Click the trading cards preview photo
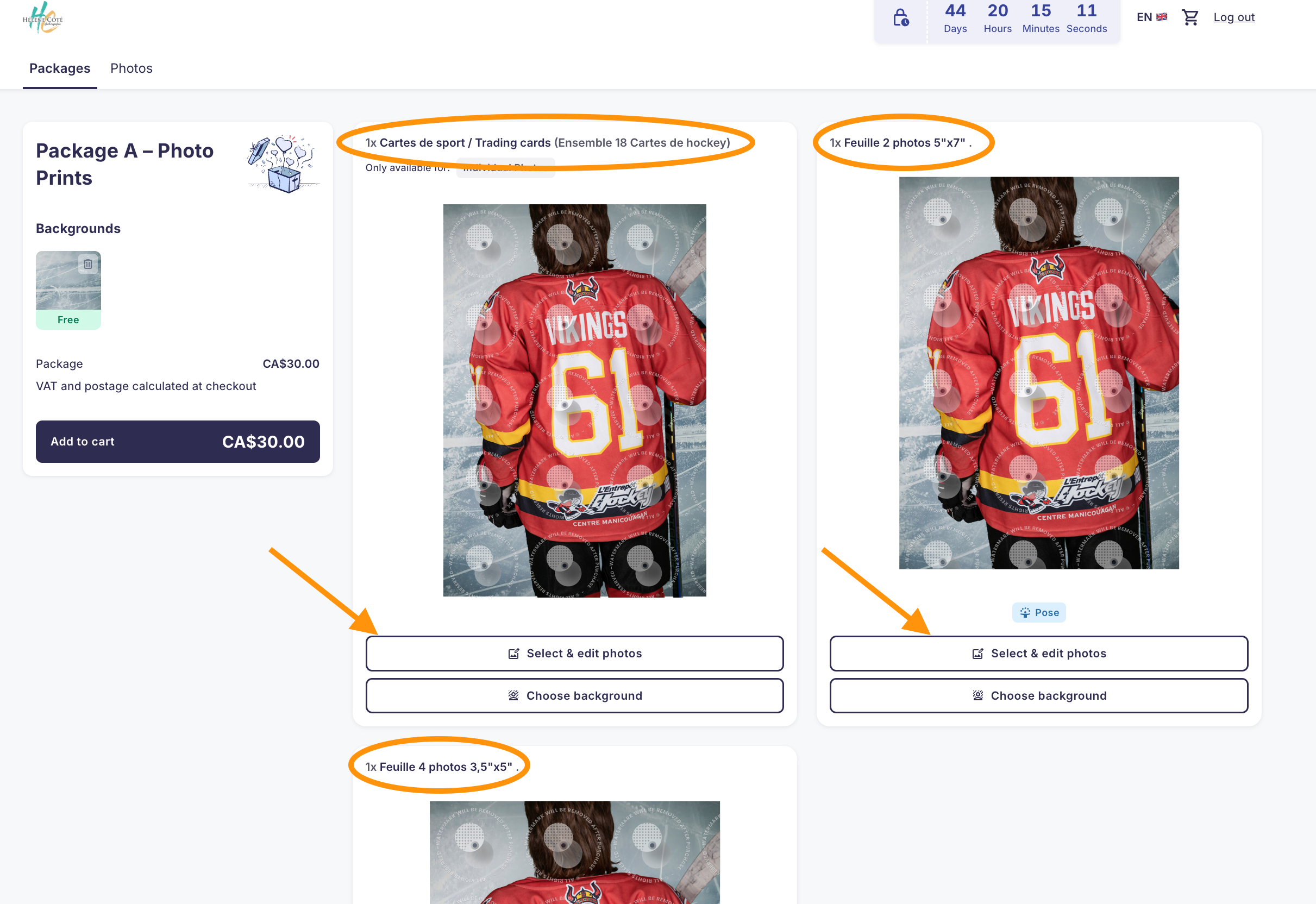The image size is (1316, 904). pos(574,400)
